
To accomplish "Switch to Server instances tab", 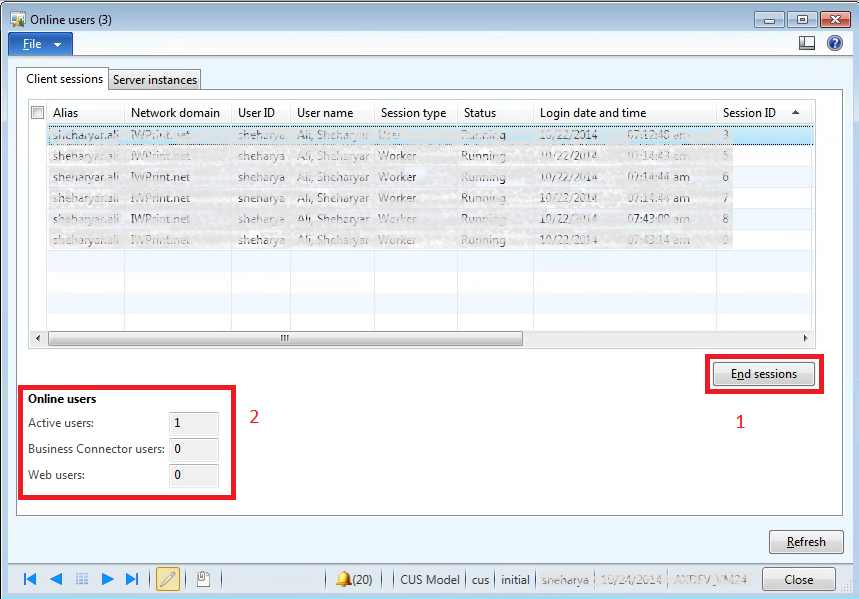I will pyautogui.click(x=155, y=80).
